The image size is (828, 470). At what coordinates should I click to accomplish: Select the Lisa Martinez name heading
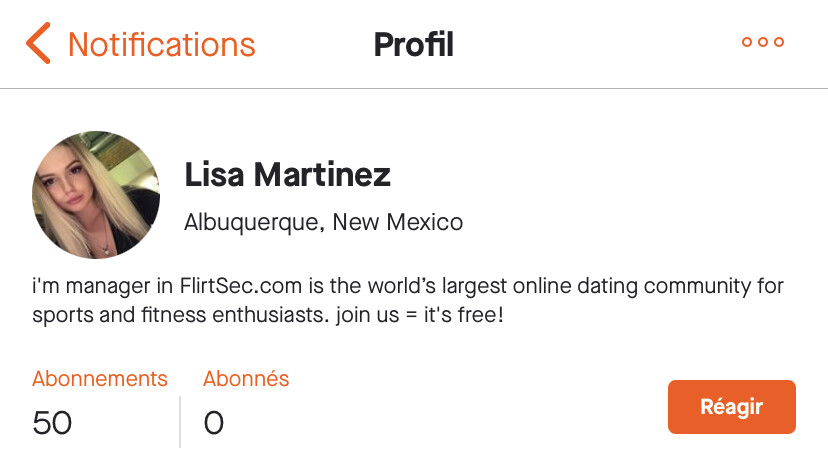click(287, 175)
